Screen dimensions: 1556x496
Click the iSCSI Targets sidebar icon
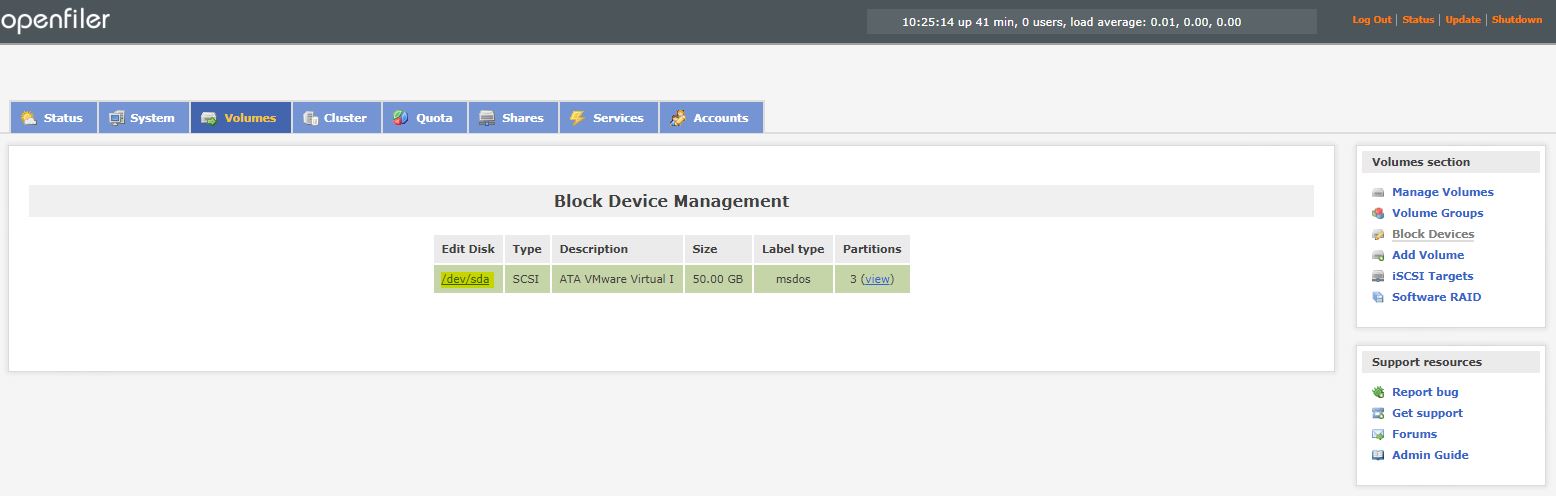1378,276
